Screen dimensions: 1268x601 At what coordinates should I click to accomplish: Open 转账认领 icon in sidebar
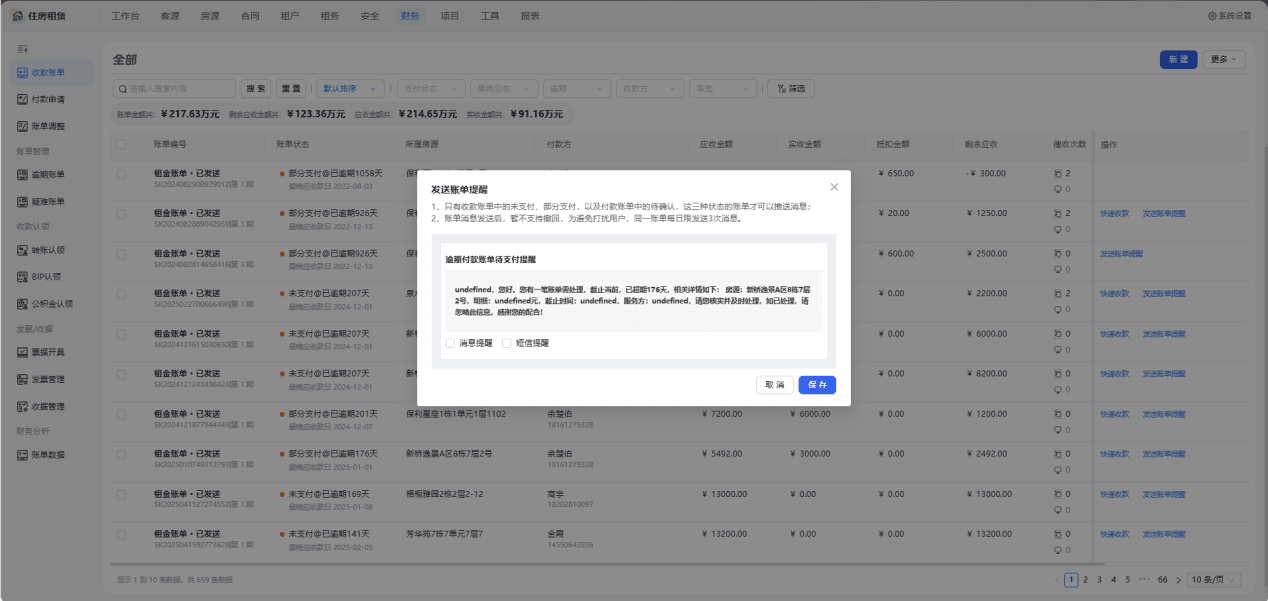tap(22, 249)
